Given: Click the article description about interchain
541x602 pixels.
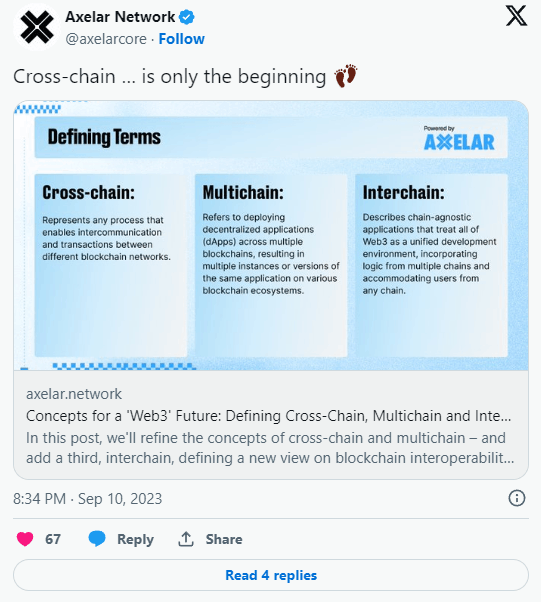Looking at the screenshot, I should (270, 448).
